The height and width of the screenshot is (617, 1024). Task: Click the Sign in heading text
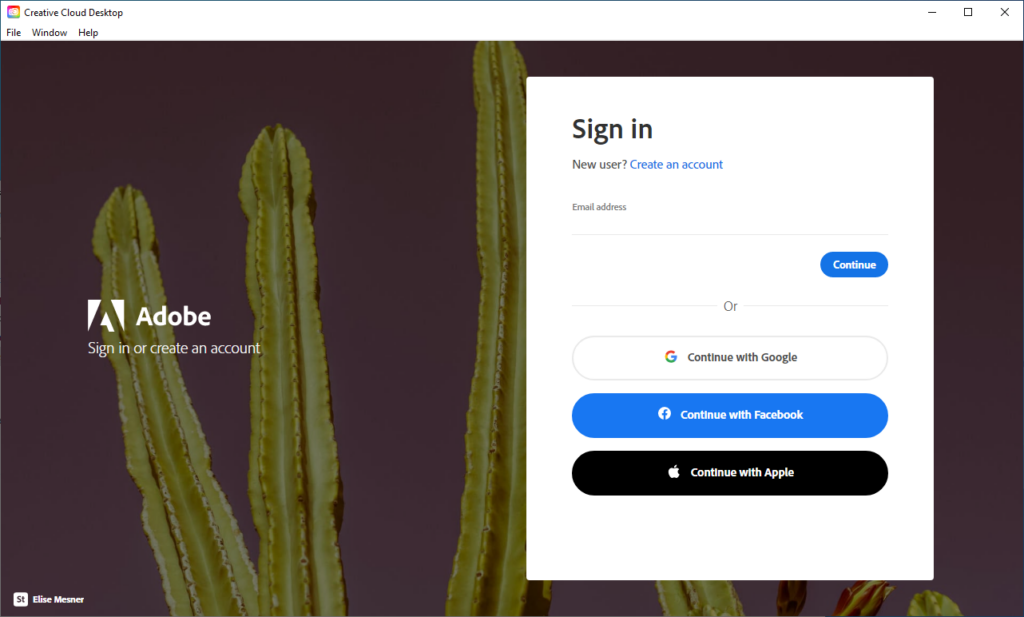[x=612, y=130]
